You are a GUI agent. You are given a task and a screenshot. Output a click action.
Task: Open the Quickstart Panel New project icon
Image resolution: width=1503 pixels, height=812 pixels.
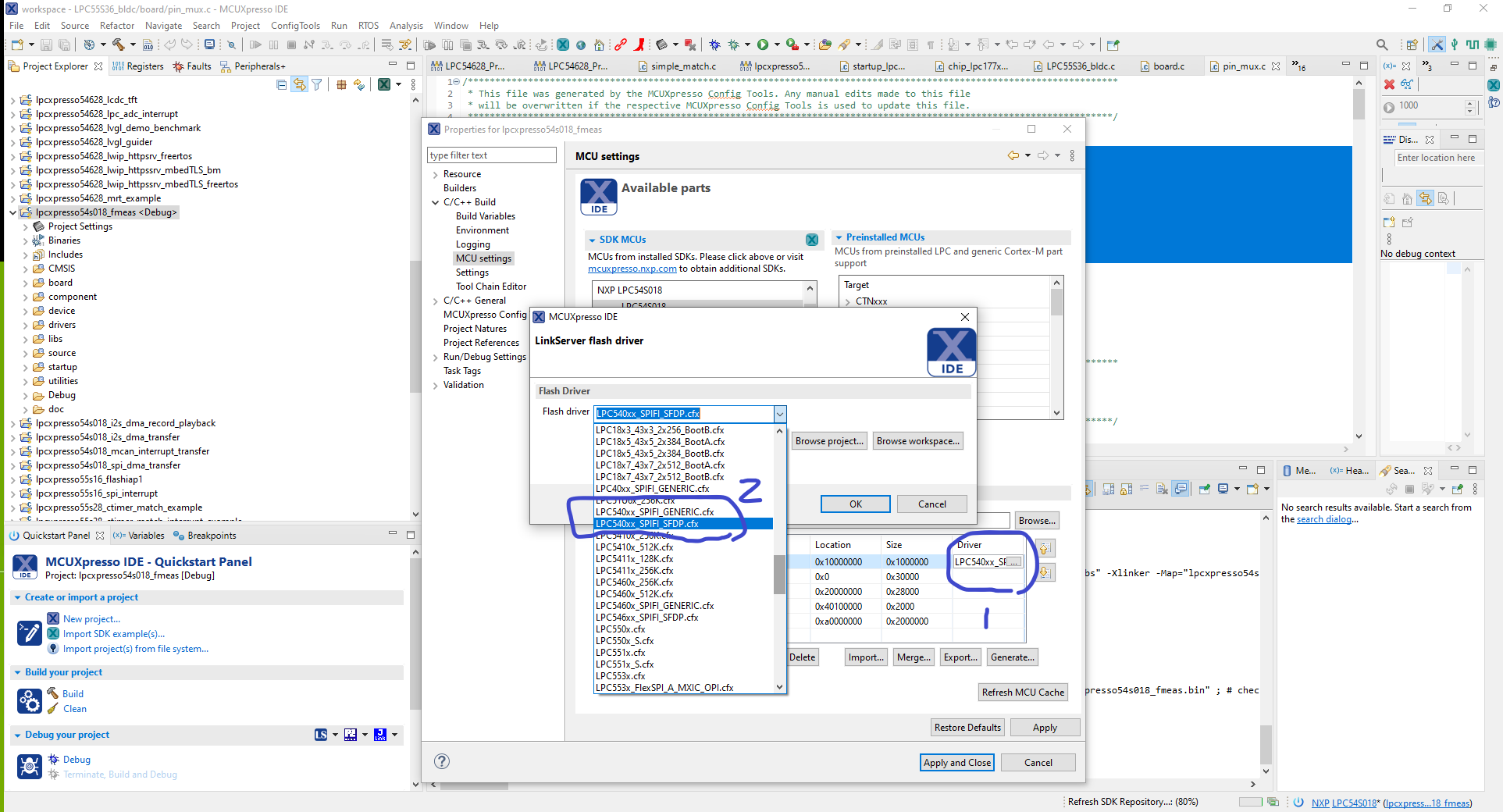click(x=52, y=618)
